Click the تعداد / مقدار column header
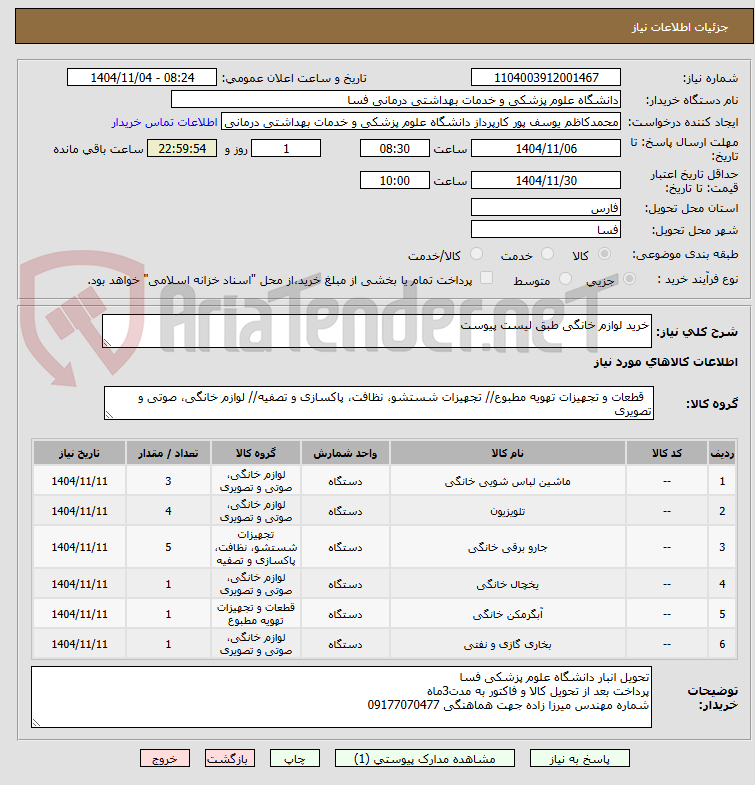The image size is (755, 785). point(168,453)
